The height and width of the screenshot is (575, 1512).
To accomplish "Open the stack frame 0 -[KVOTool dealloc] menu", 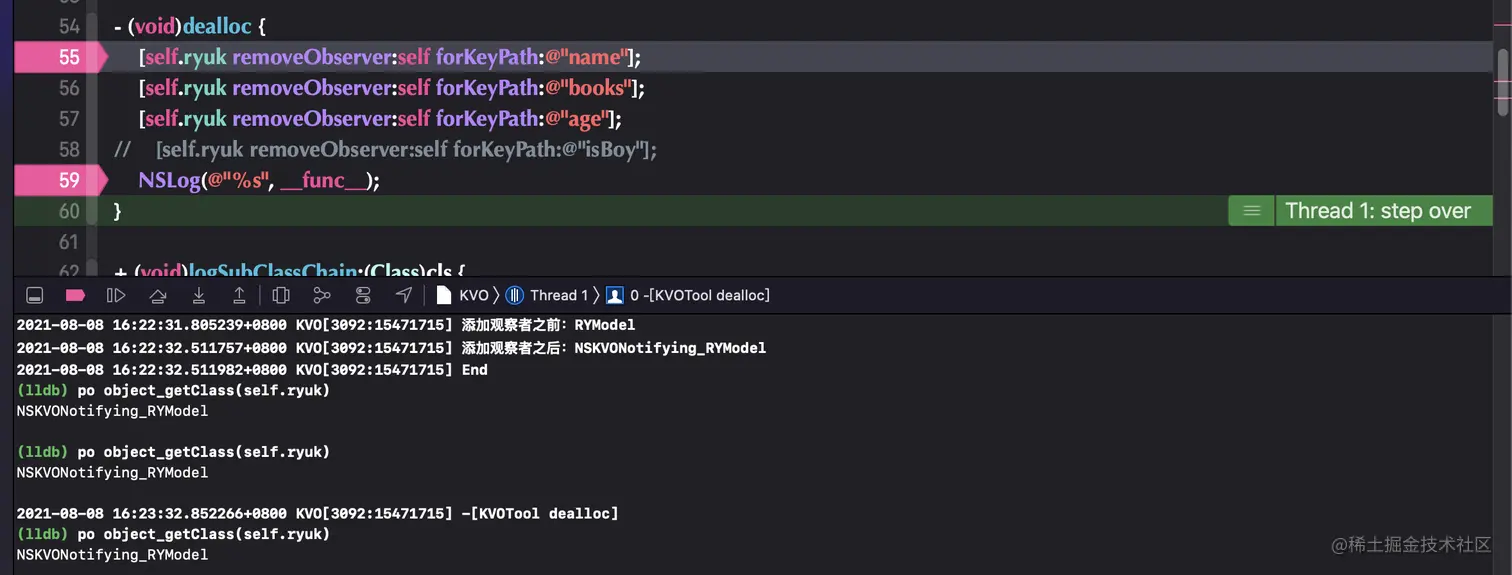I will point(690,295).
